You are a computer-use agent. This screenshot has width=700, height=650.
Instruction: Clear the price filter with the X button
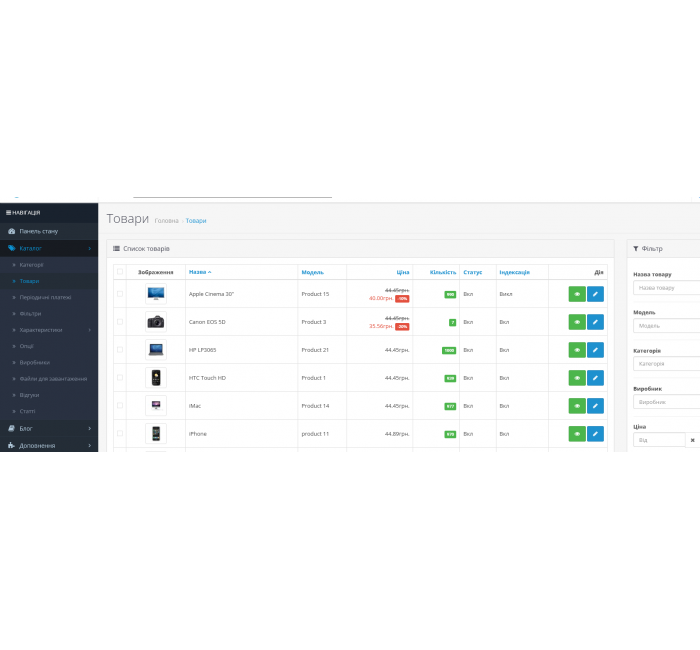(x=692, y=440)
